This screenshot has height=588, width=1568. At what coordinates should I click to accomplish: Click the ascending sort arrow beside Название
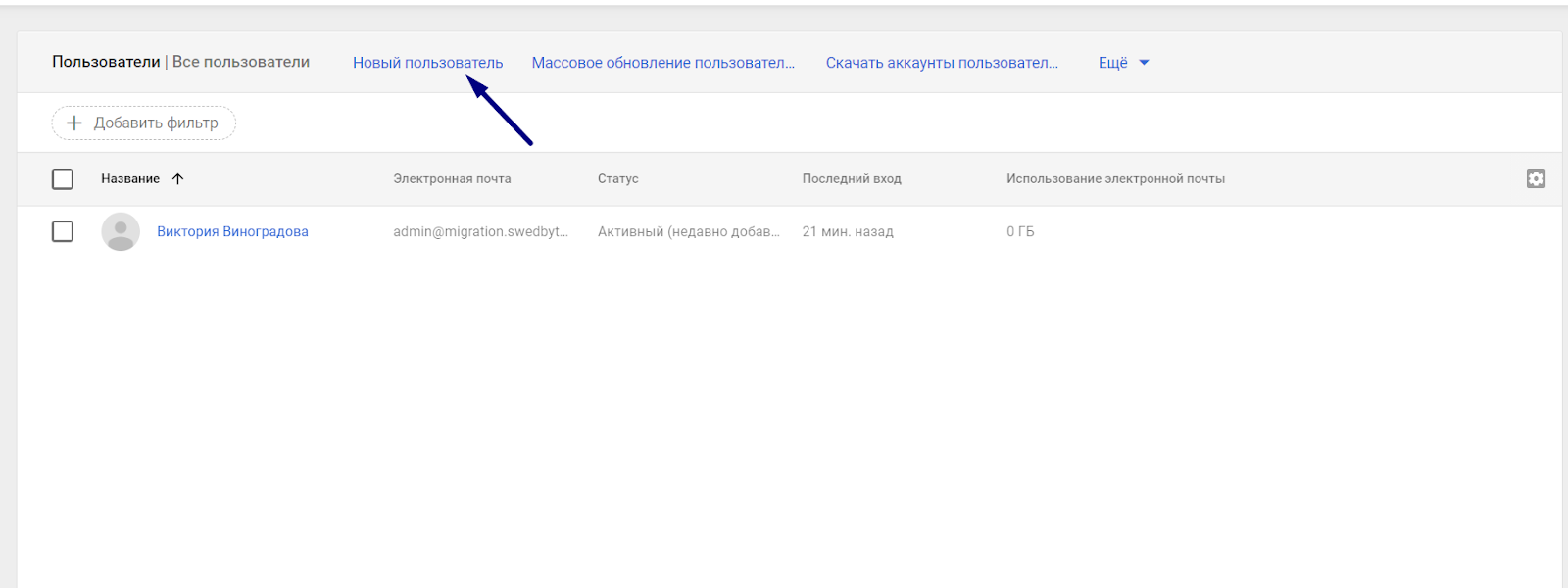click(x=177, y=179)
